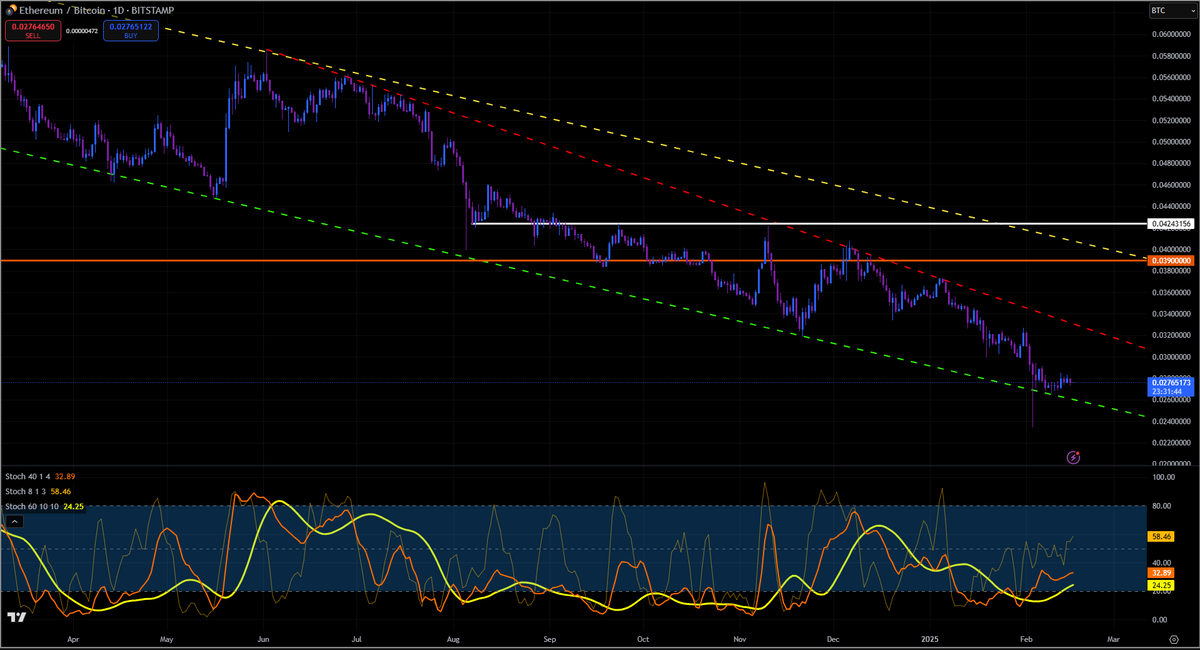Screen dimensions: 1200x650
Task: Click the blue current price 0.02765173 label
Action: [1171, 387]
